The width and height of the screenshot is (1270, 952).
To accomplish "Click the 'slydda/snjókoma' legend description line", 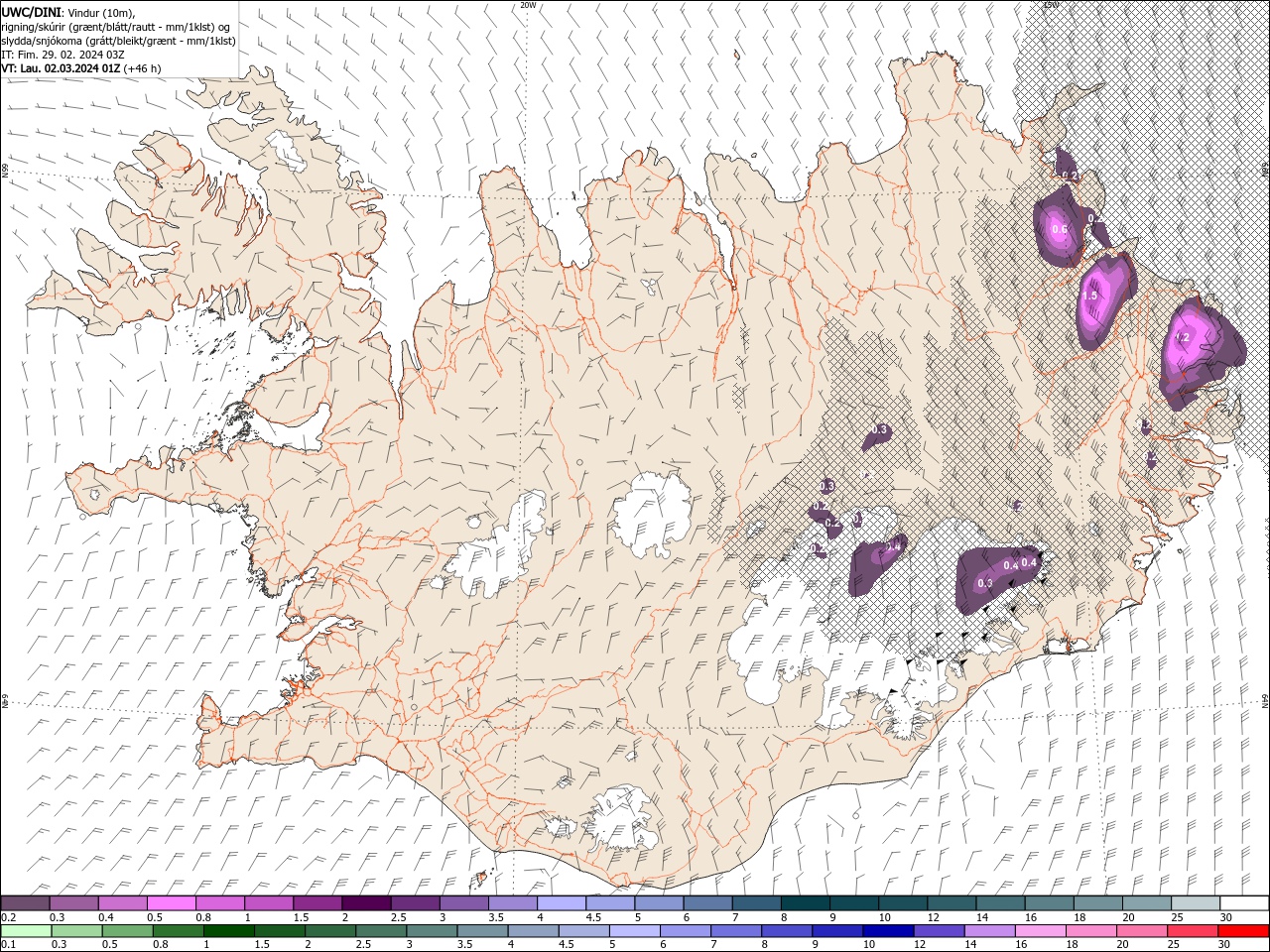I will (x=118, y=41).
